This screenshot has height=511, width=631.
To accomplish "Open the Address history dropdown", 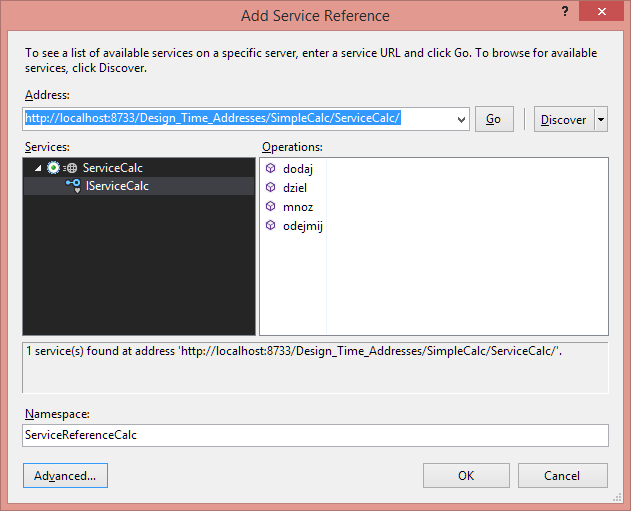I will click(461, 119).
